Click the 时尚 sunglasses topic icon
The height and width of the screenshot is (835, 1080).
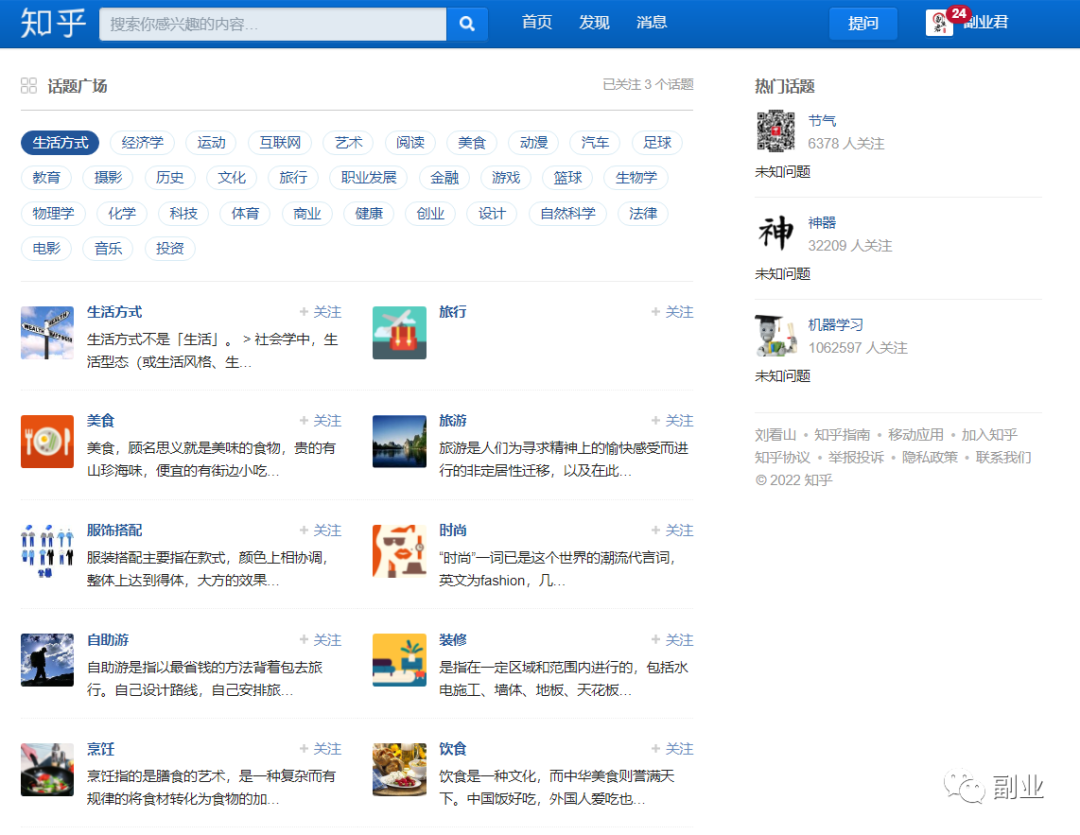(x=399, y=550)
